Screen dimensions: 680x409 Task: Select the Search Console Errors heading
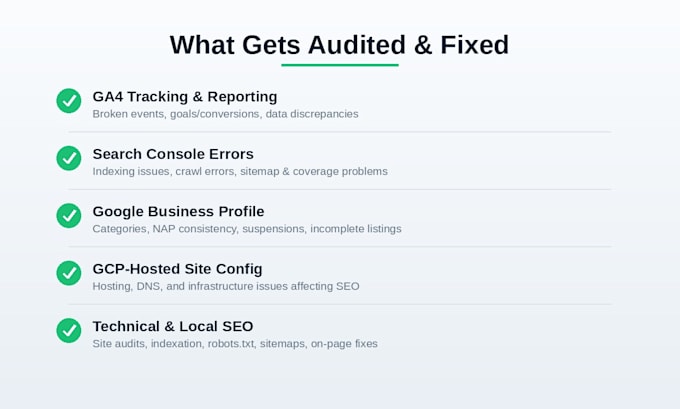[173, 154]
